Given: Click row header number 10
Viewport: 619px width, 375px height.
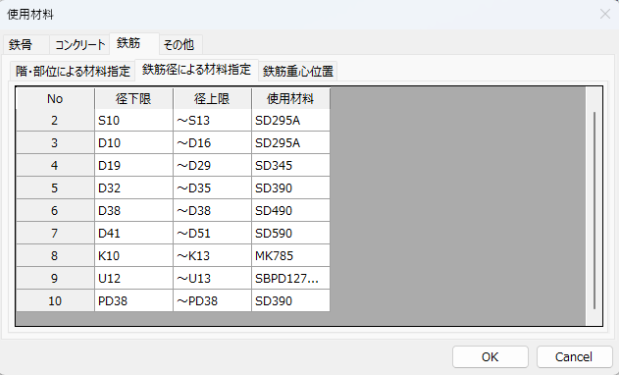Looking at the screenshot, I should pos(55,301).
